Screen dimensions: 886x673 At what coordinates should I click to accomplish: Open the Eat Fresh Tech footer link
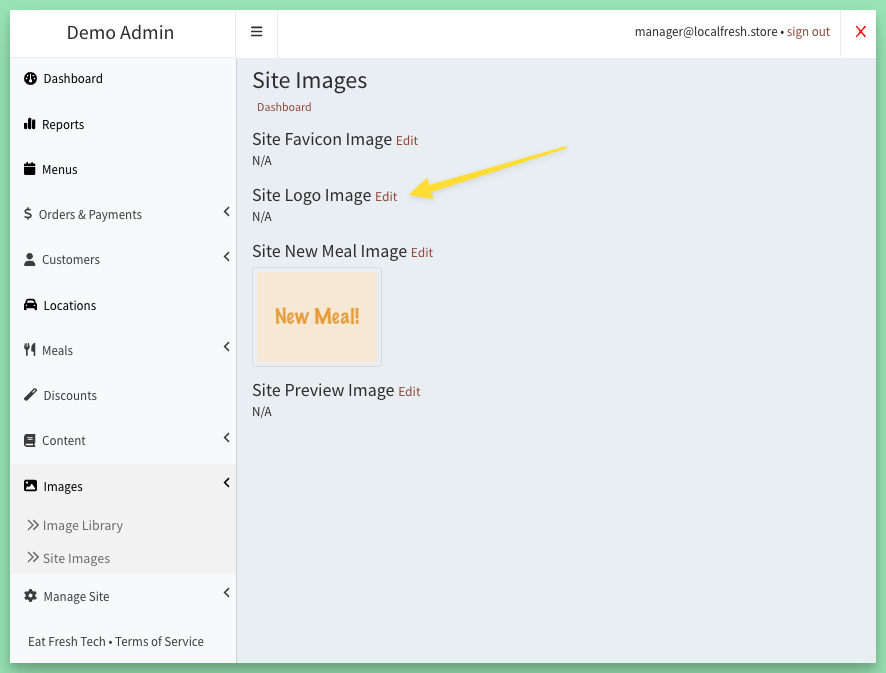pyautogui.click(x=67, y=641)
